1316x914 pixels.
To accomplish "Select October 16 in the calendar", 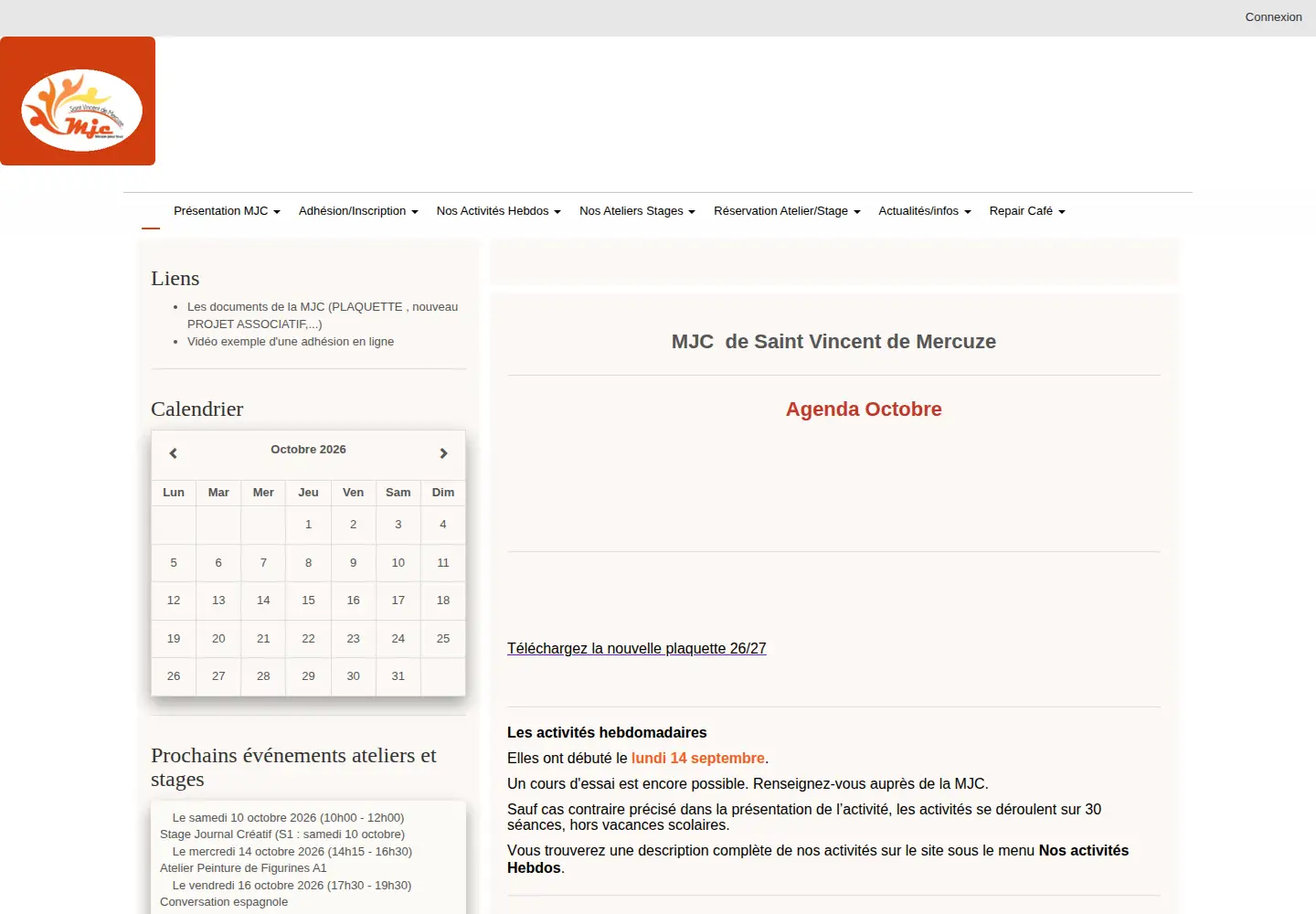I will [353, 600].
